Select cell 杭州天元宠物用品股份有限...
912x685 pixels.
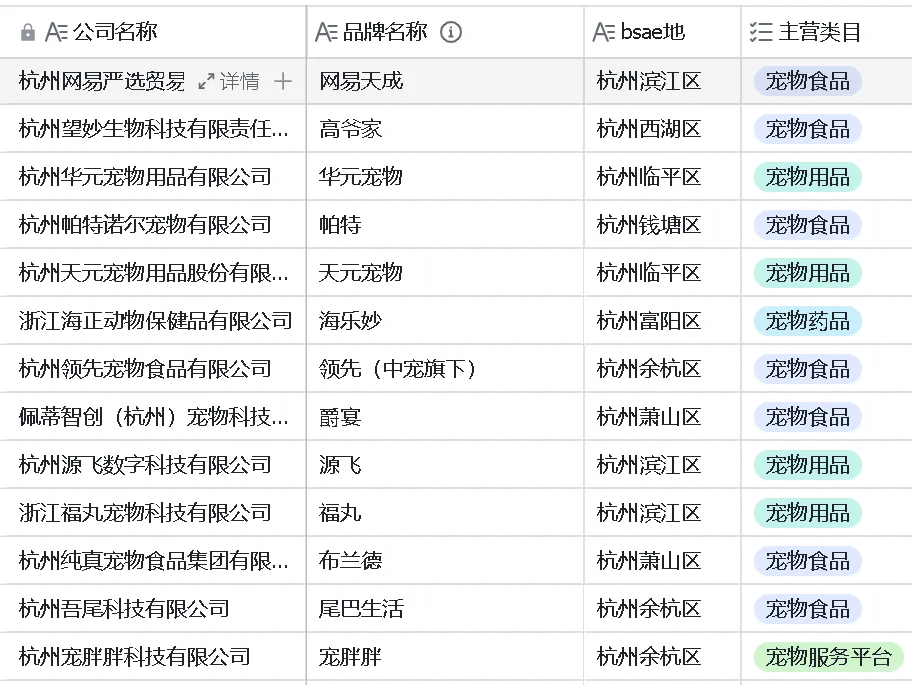pos(153,273)
